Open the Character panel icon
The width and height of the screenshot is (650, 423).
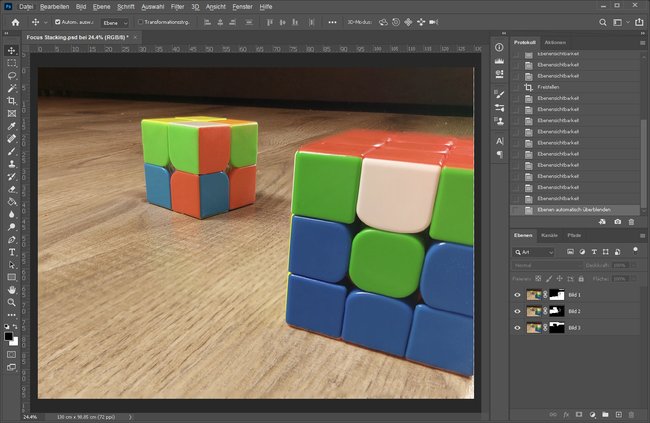500,141
